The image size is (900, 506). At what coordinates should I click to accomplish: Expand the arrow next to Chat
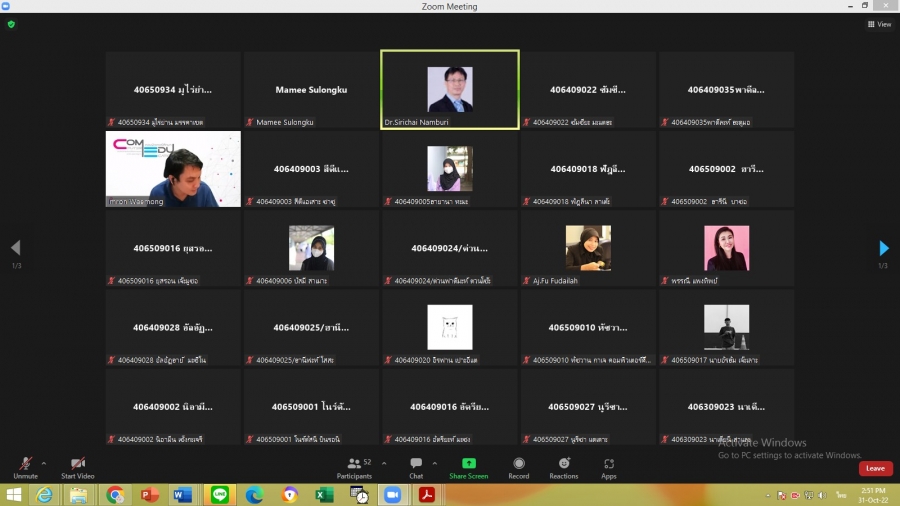(434, 463)
